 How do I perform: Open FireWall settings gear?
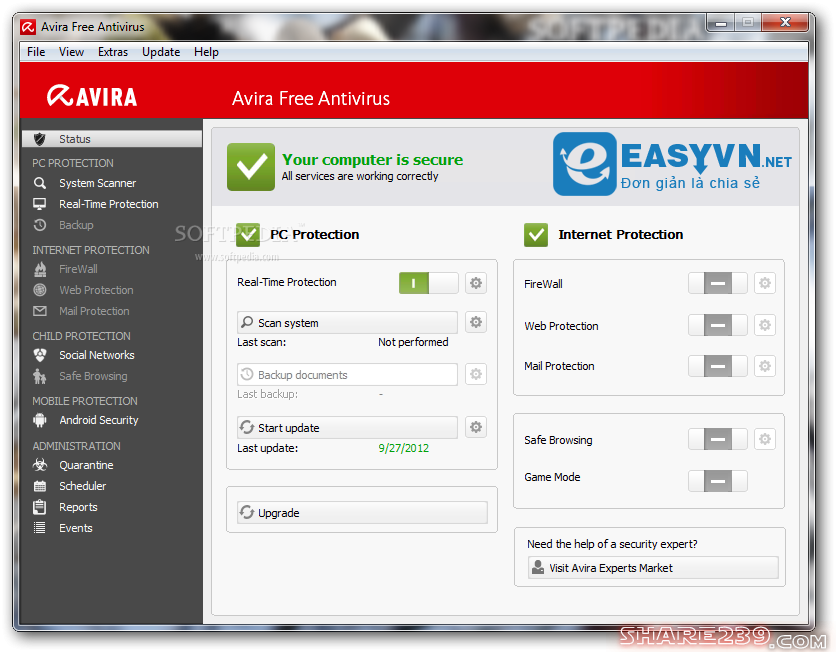pyautogui.click(x=765, y=283)
